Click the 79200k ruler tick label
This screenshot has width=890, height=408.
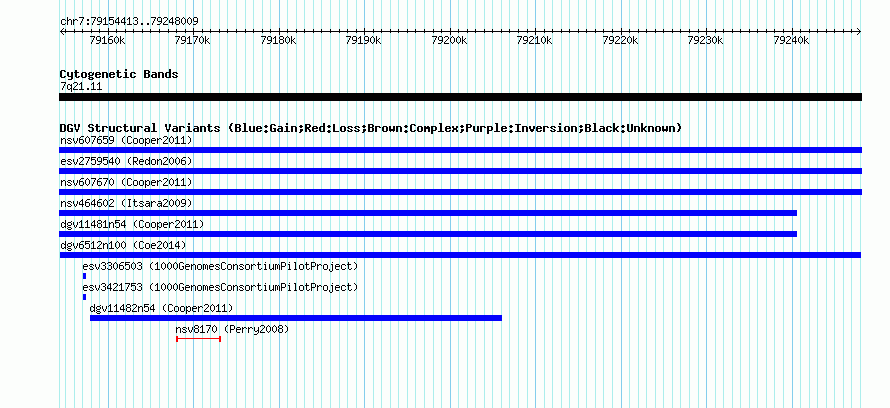coord(449,40)
